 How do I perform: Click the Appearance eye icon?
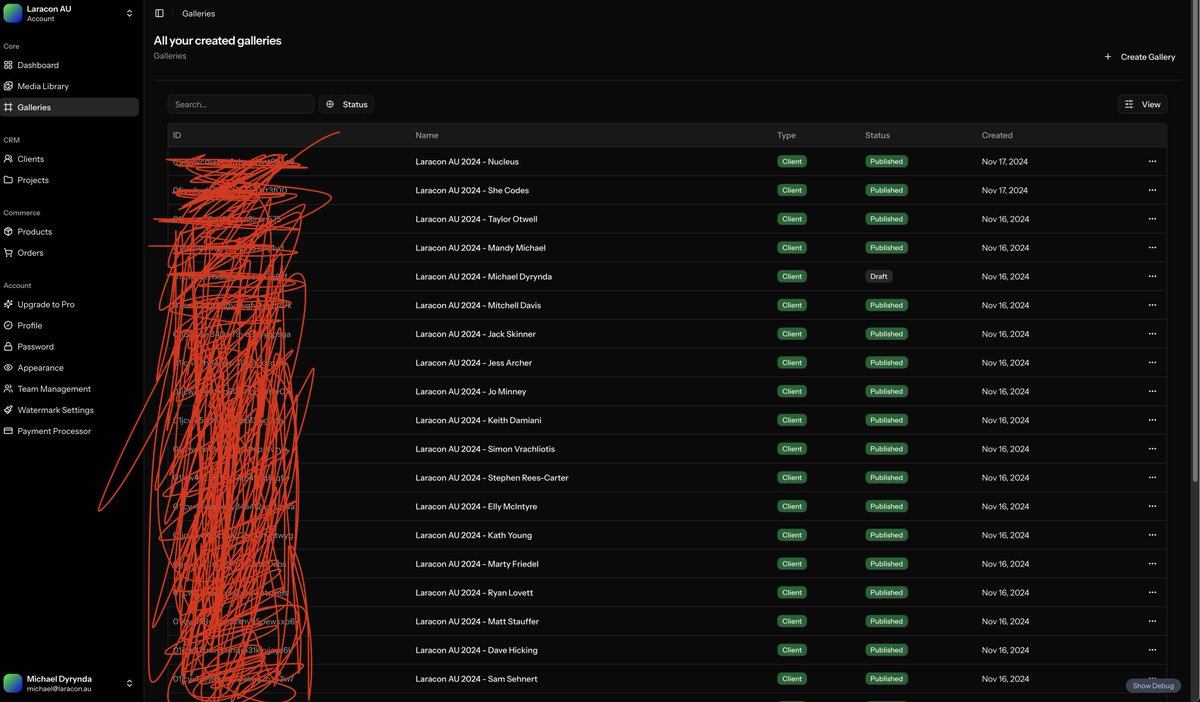pos(8,368)
